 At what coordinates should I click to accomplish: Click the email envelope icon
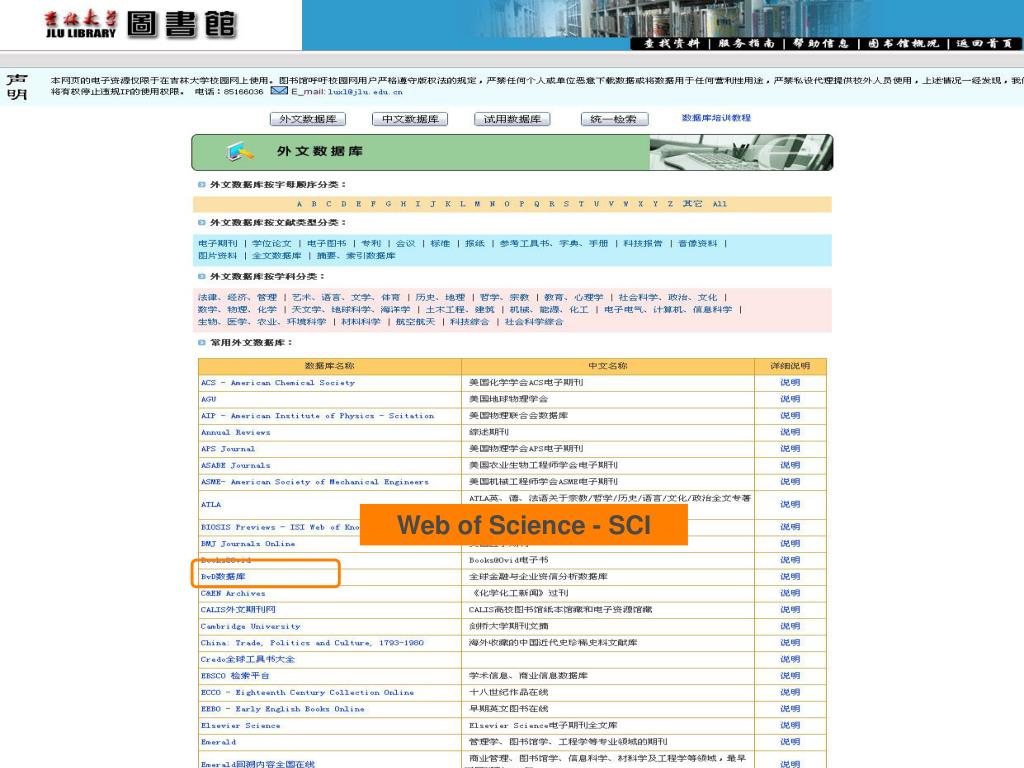coord(279,91)
